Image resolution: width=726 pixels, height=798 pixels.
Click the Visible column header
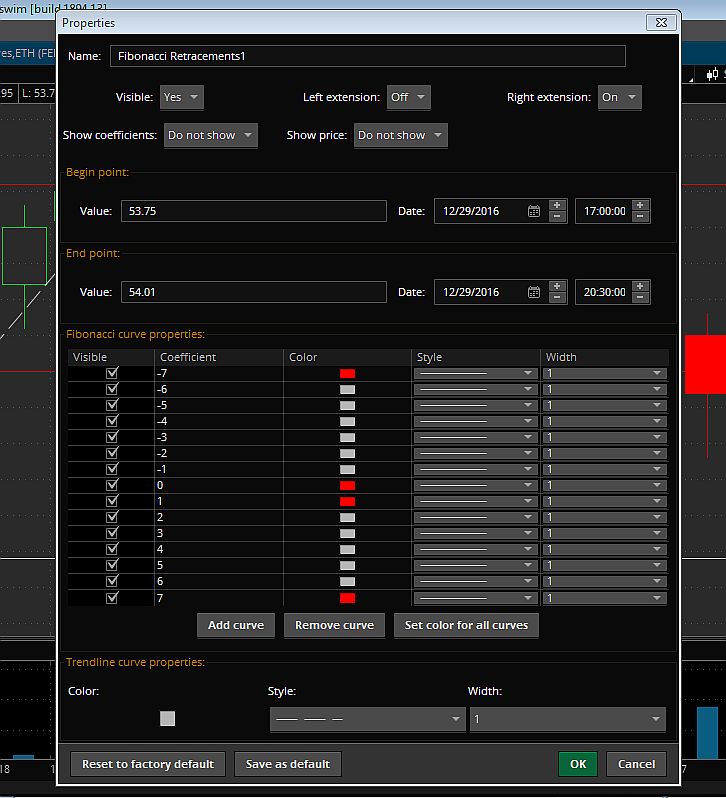[111, 357]
